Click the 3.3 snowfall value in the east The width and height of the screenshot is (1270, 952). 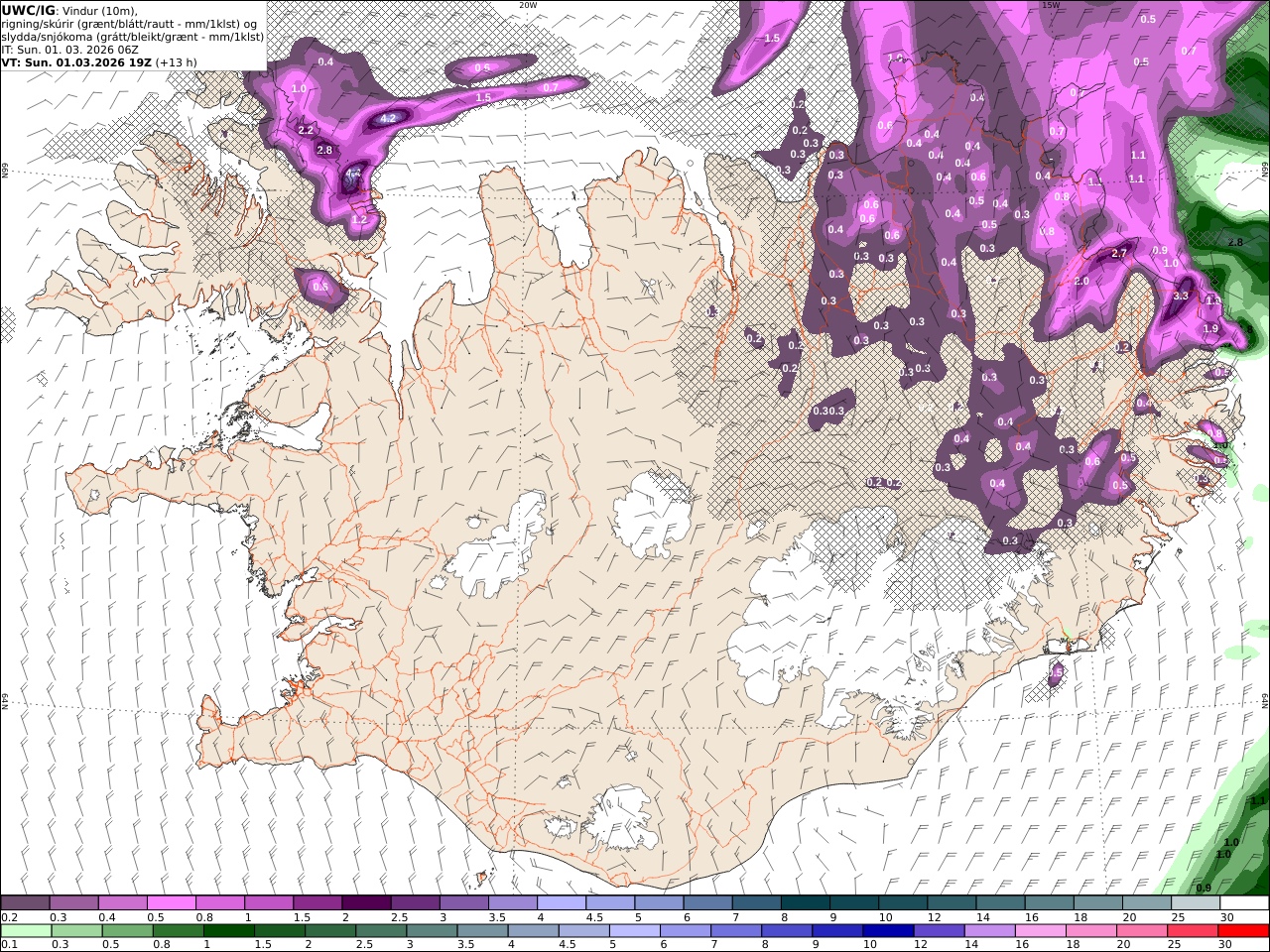coord(1181,296)
